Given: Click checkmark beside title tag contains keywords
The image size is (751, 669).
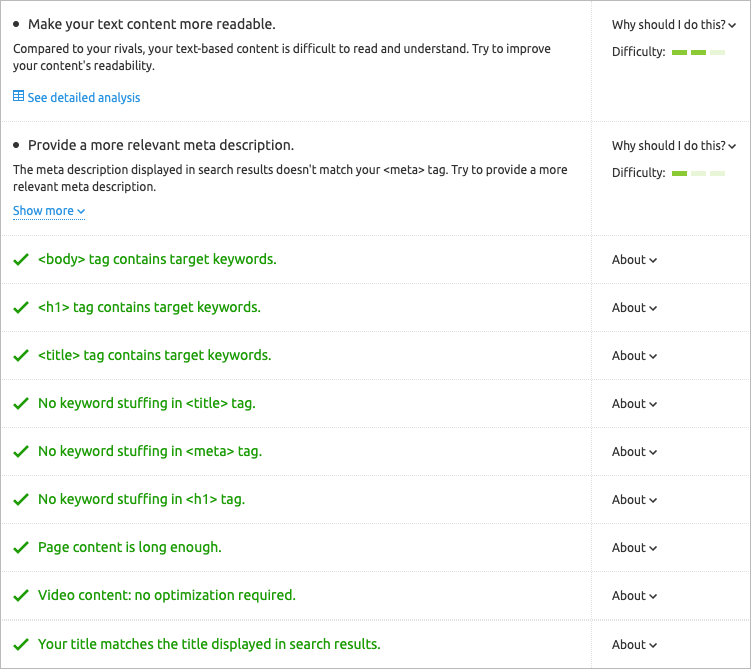Looking at the screenshot, I should tap(21, 356).
